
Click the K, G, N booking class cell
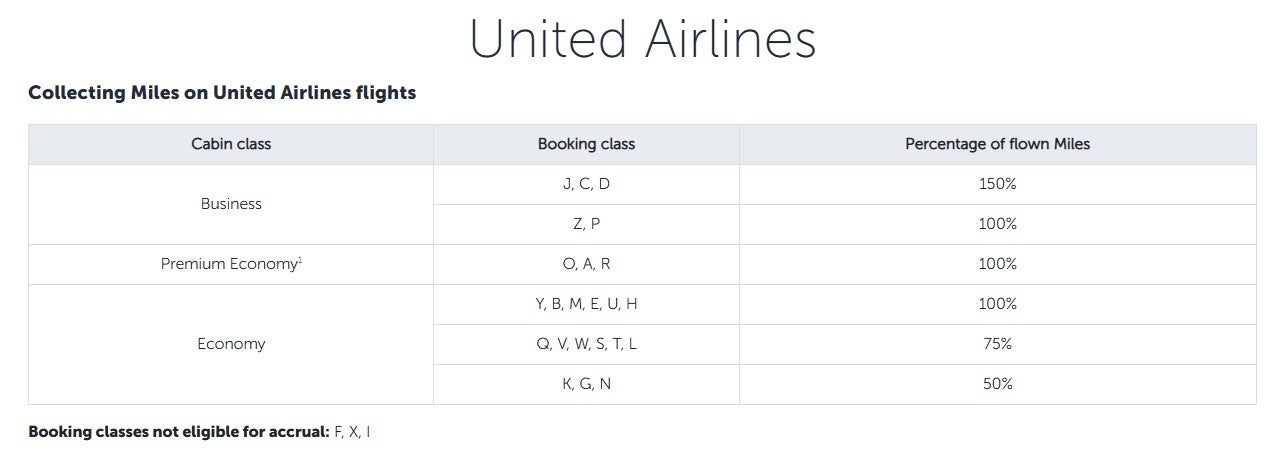[586, 384]
